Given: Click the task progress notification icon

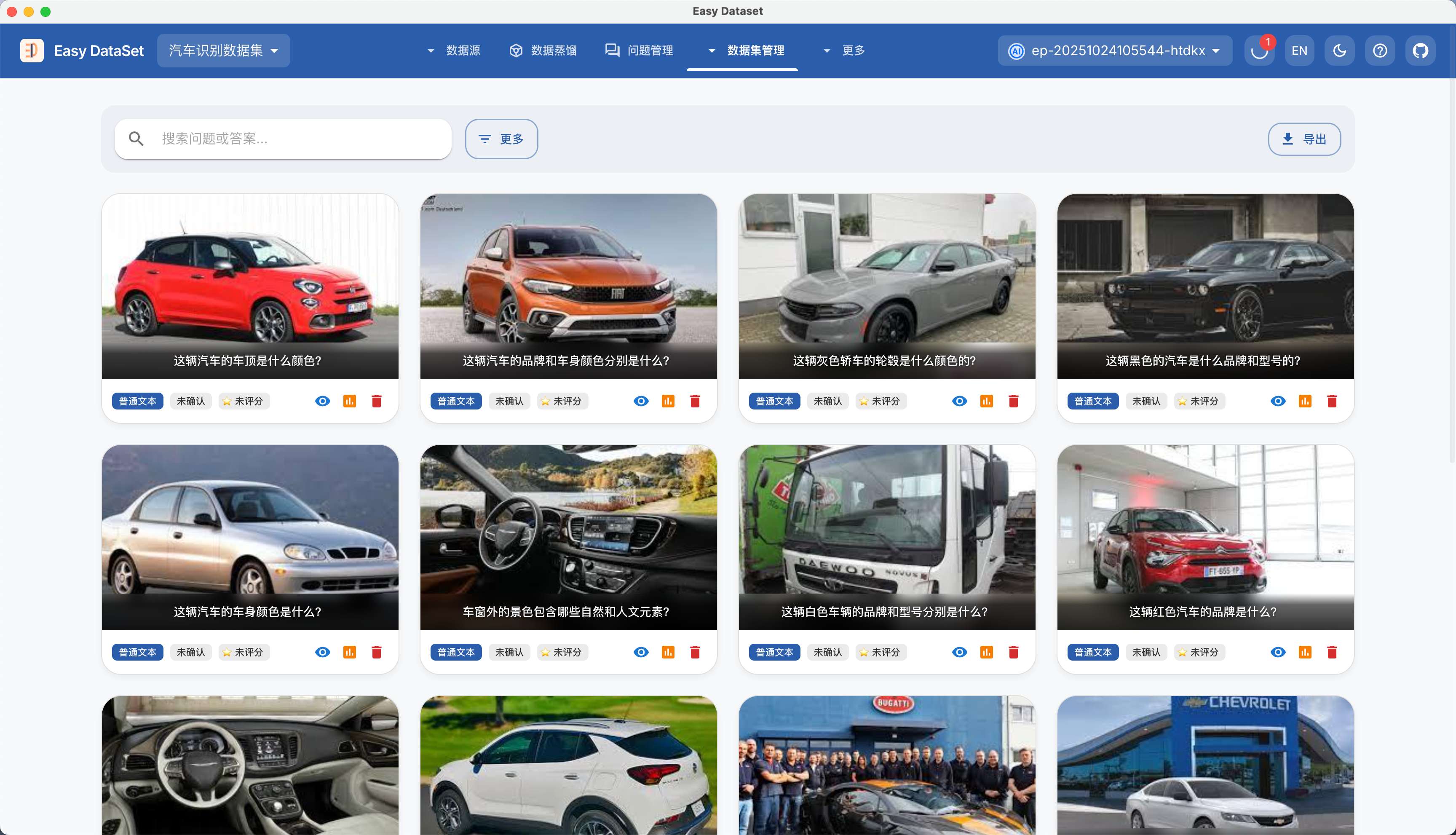Looking at the screenshot, I should [x=1259, y=51].
